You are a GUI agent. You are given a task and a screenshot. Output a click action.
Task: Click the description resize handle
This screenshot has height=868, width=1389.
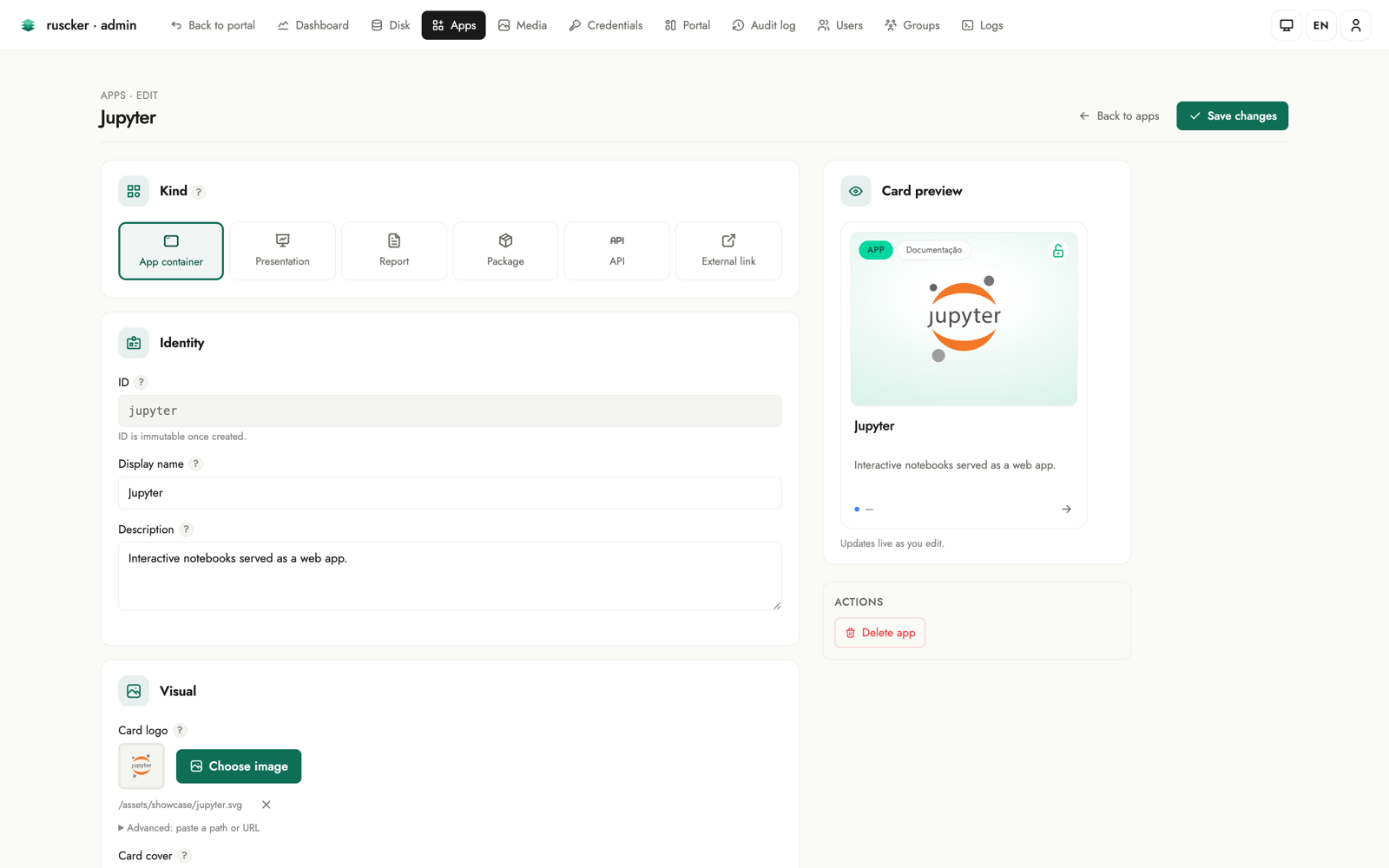click(x=777, y=606)
